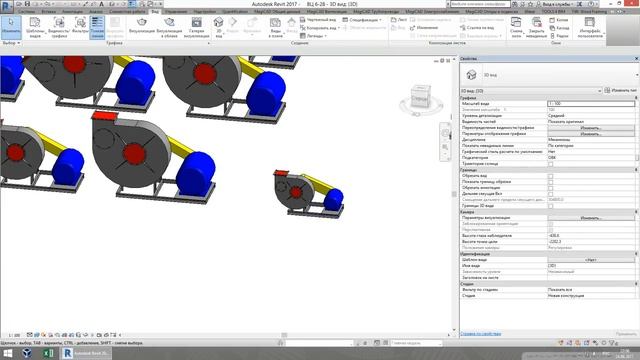
Task: Click Edit Type (Изменить тип) button
Action: tap(620, 91)
